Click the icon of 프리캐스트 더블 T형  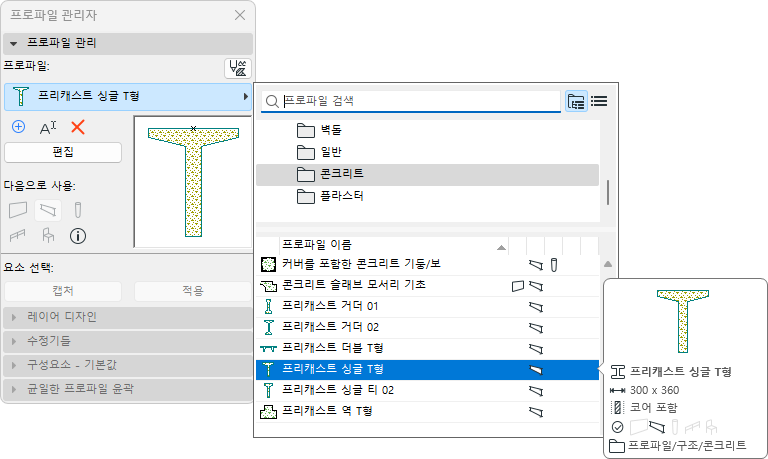[x=268, y=349]
